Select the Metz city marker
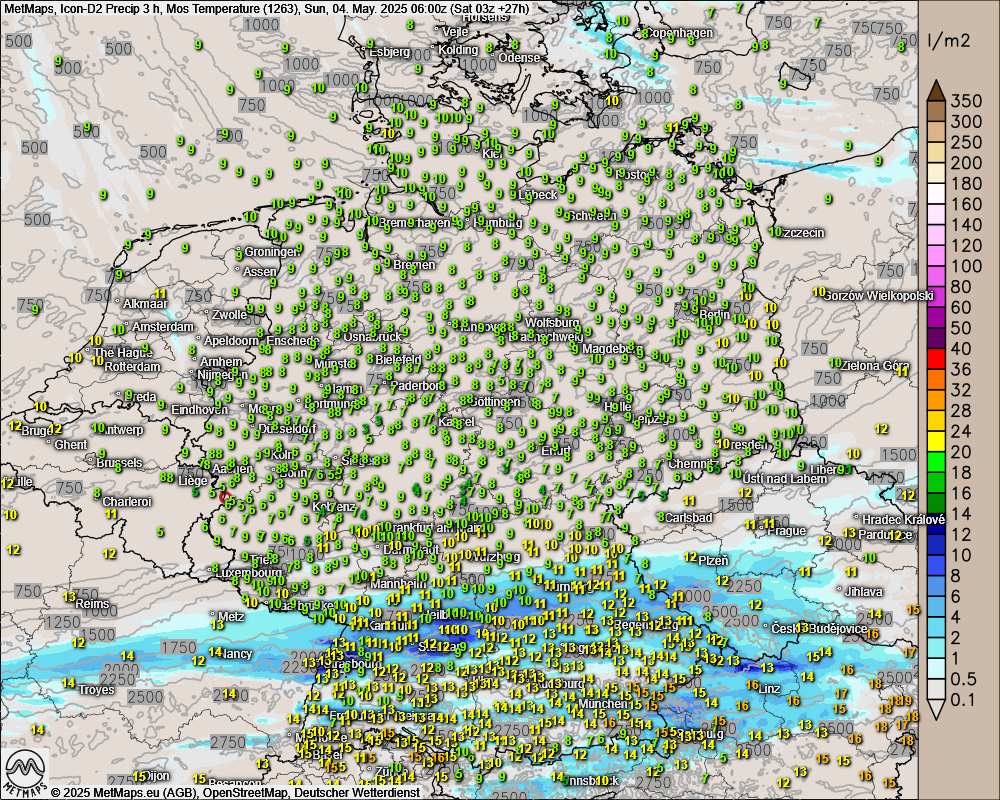The height and width of the screenshot is (800, 1000). point(212,616)
